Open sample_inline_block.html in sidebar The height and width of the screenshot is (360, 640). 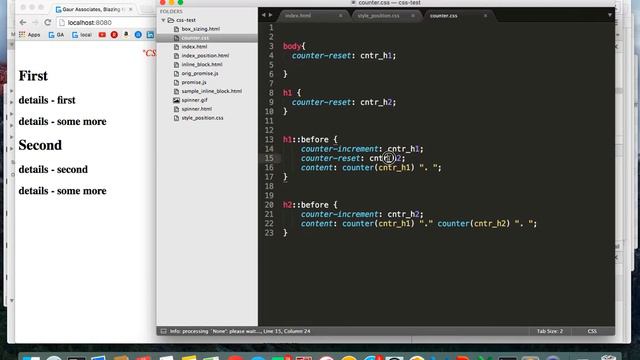[x=211, y=91]
